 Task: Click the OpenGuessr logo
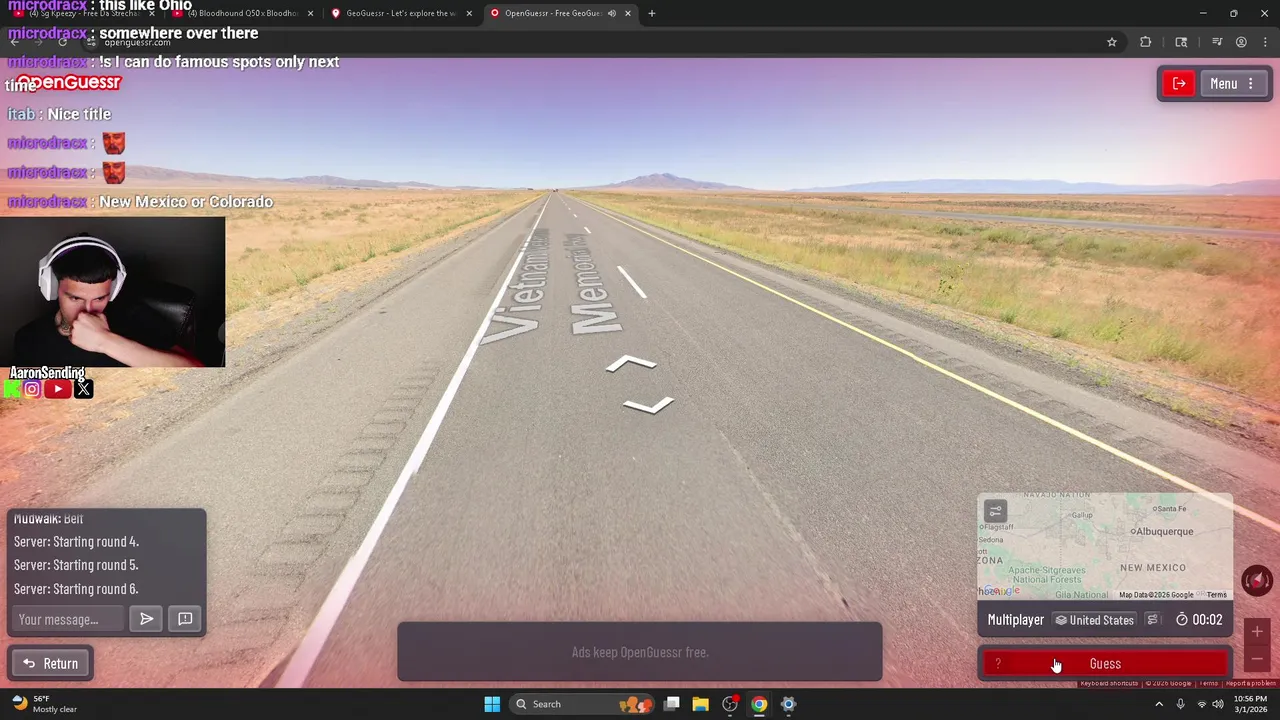point(67,83)
